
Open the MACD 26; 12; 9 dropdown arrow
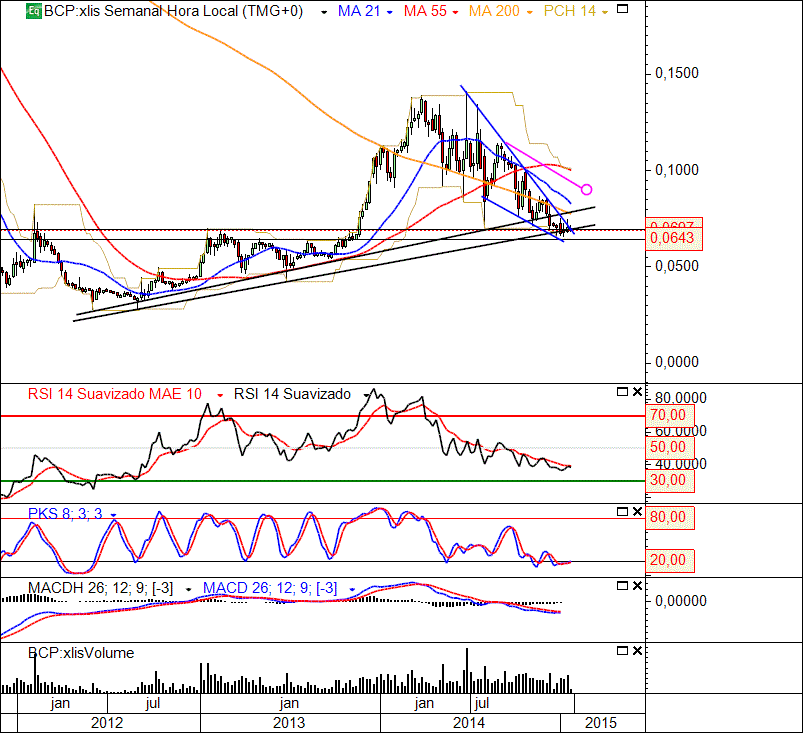tap(352, 590)
